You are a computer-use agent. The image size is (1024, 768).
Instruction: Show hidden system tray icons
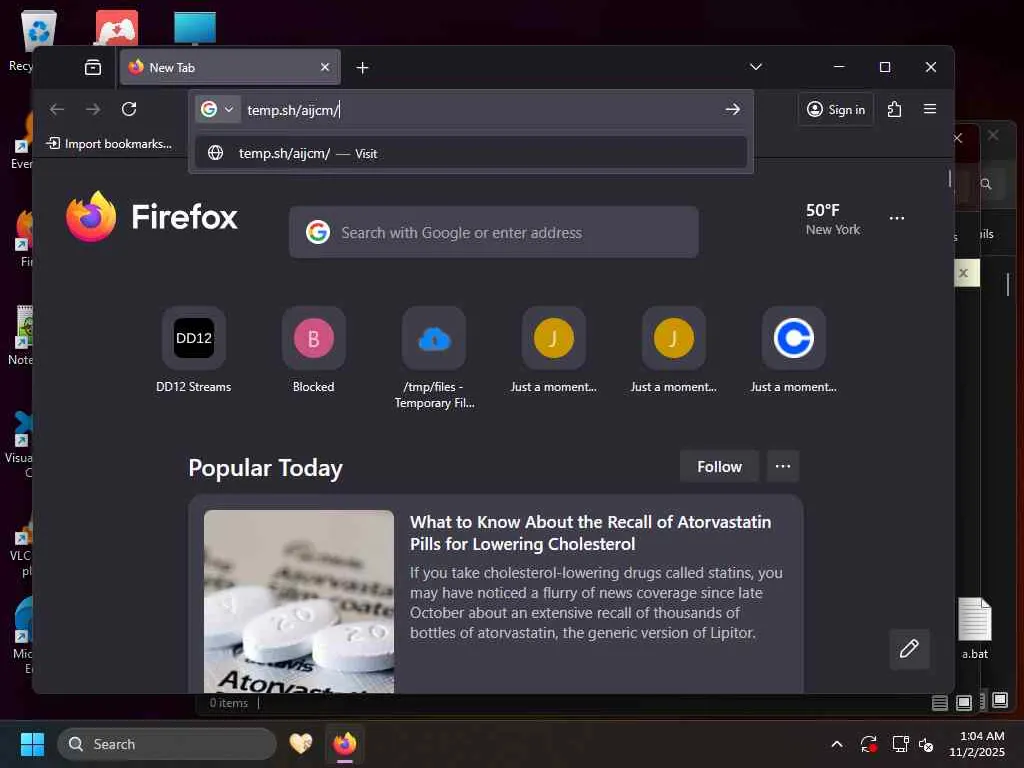pos(837,744)
